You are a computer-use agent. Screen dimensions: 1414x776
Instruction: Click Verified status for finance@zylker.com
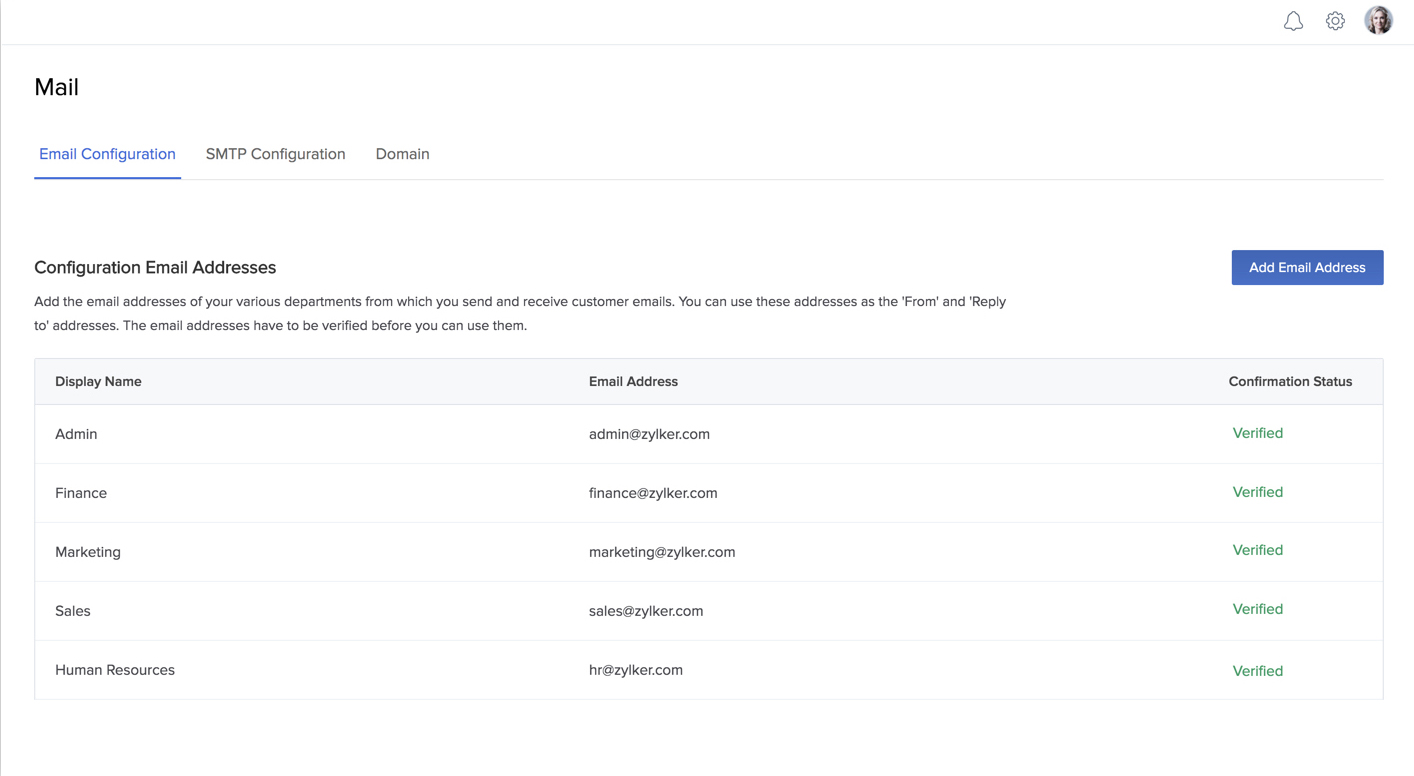coord(1257,492)
